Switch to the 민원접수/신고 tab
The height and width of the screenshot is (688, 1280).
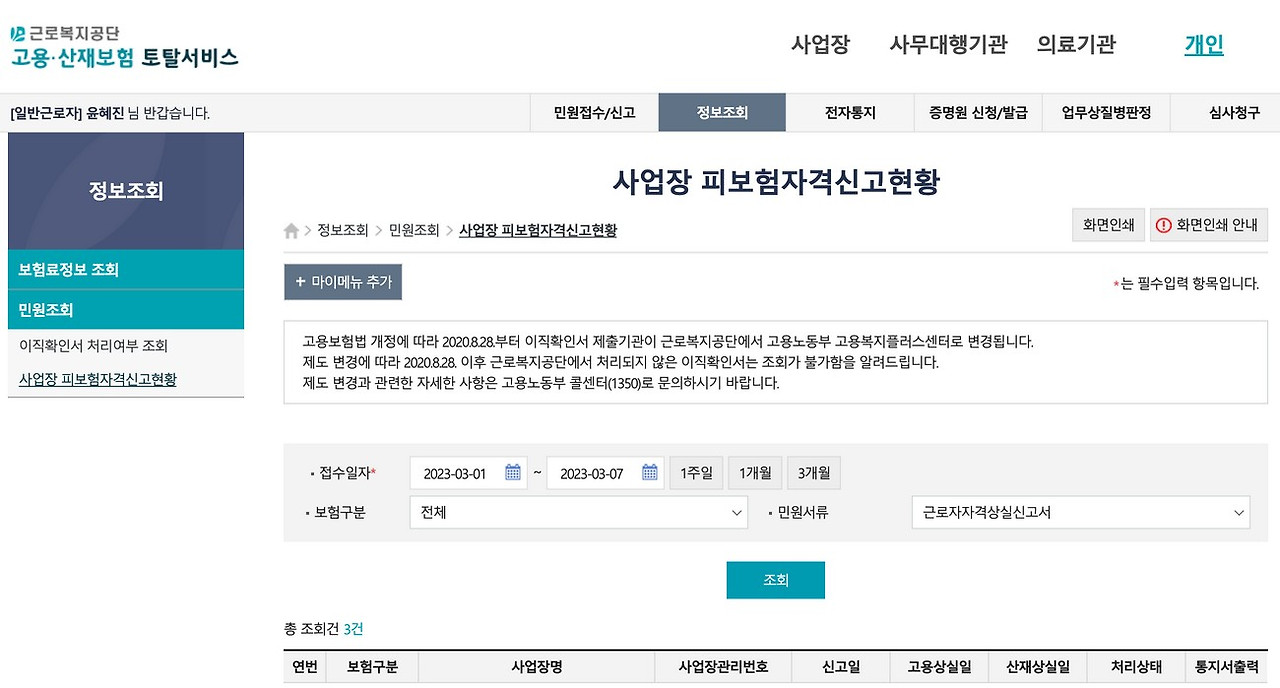pyautogui.click(x=595, y=112)
